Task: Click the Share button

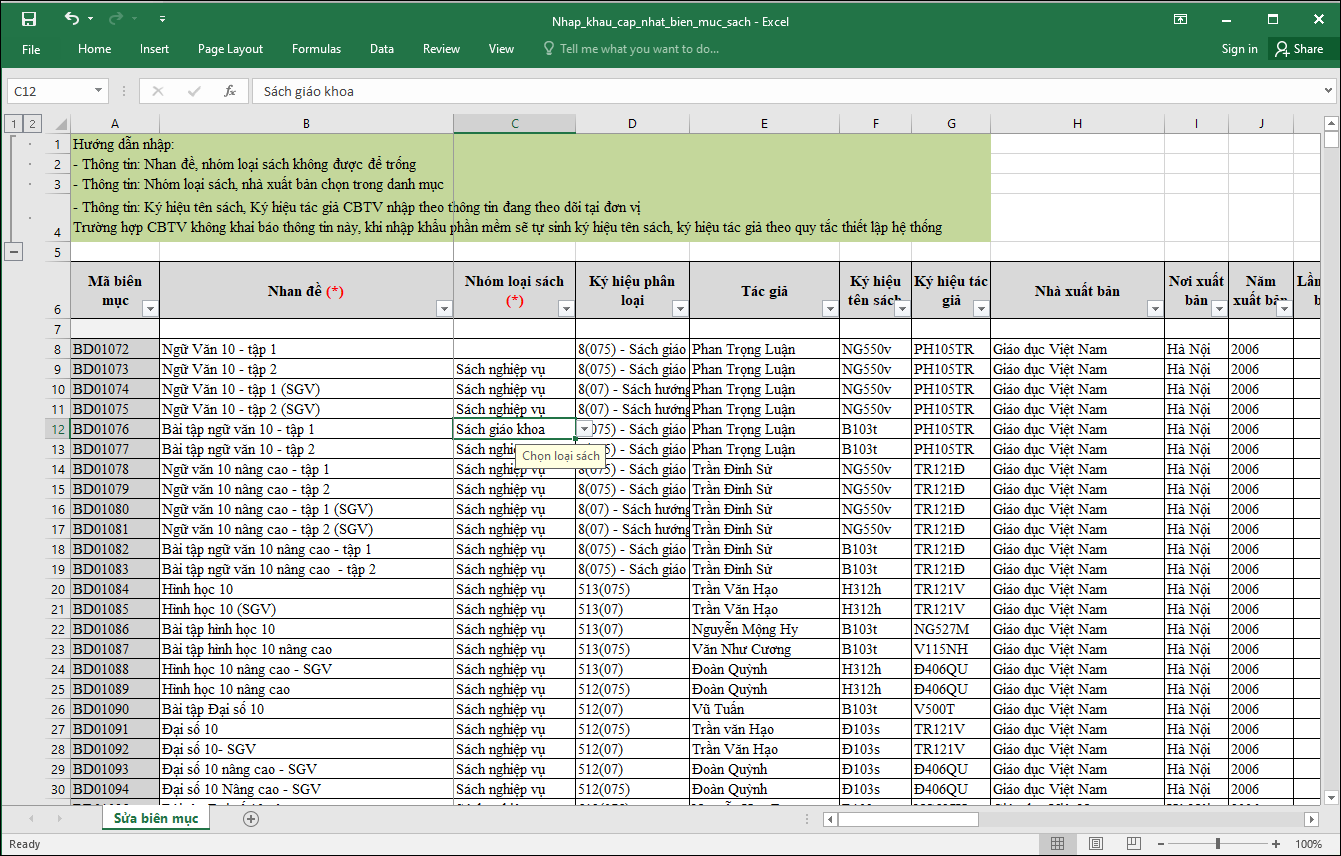Action: pos(1298,49)
